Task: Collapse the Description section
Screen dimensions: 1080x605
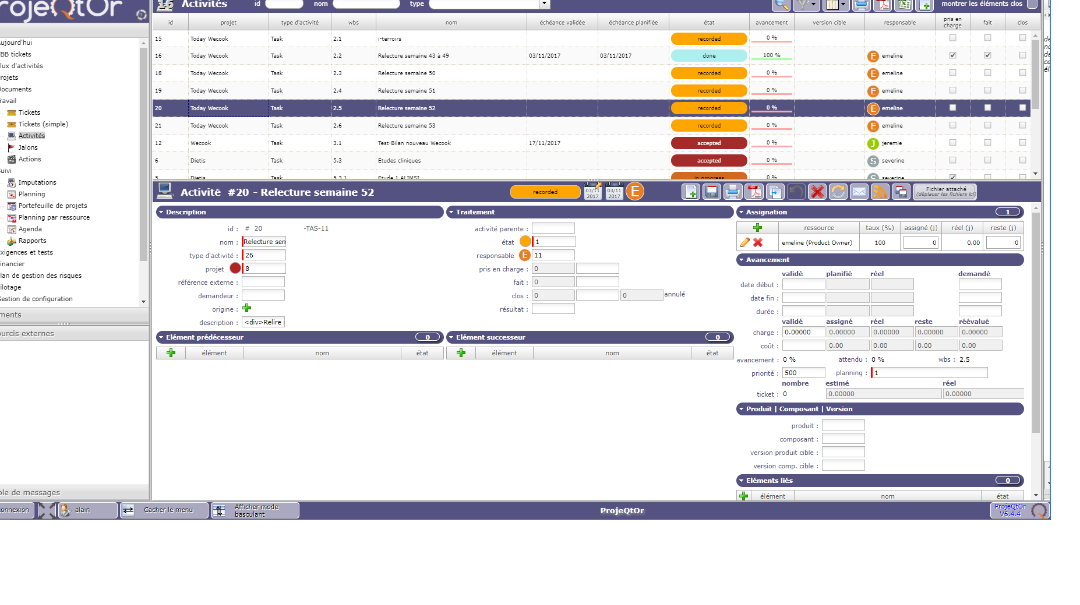Action: click(x=161, y=212)
